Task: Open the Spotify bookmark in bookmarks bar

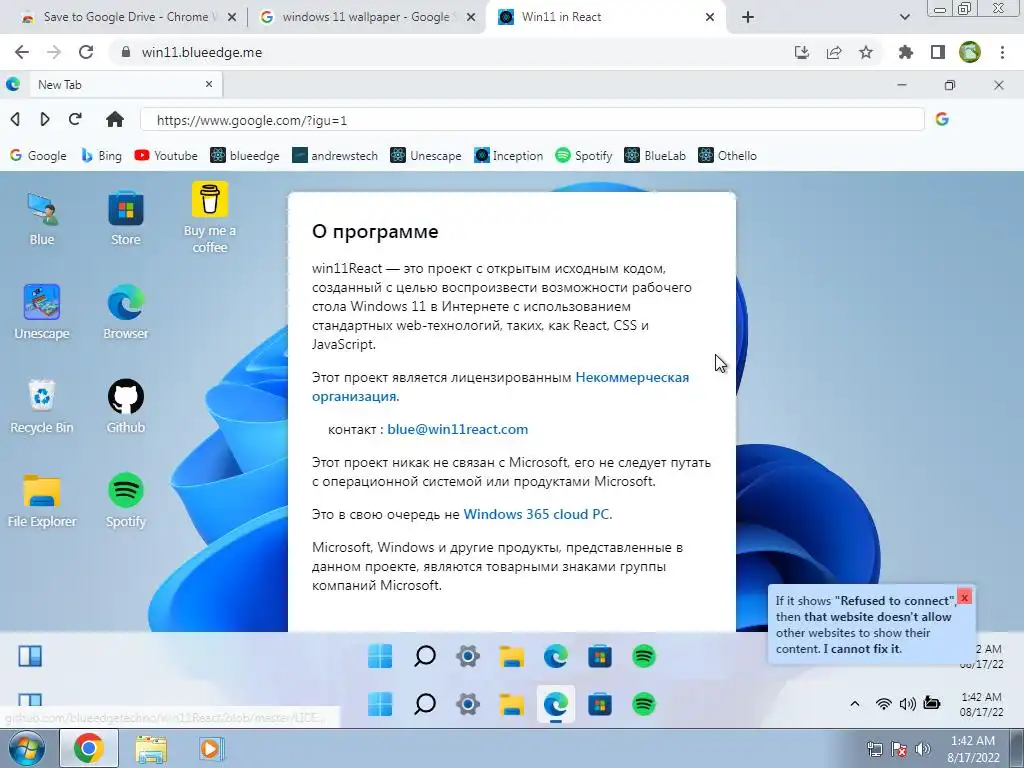Action: (584, 155)
